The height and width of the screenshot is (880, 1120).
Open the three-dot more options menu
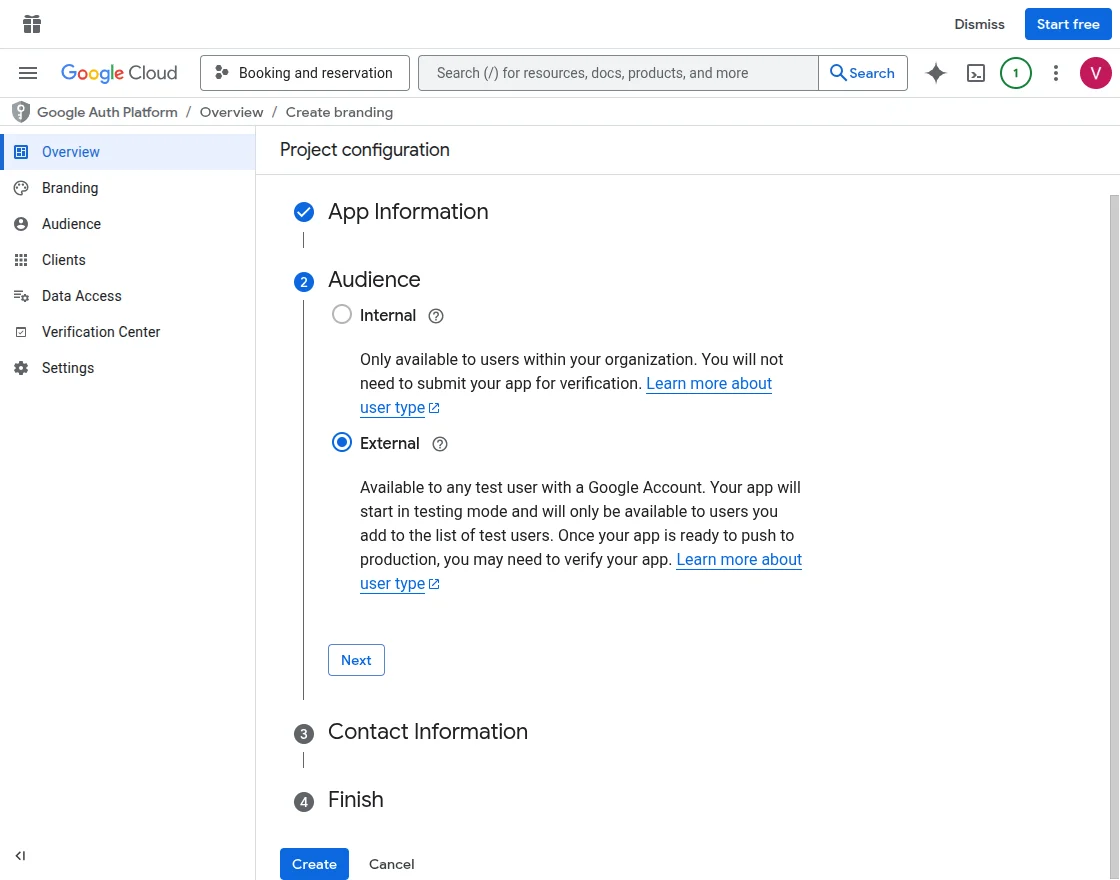click(1056, 73)
